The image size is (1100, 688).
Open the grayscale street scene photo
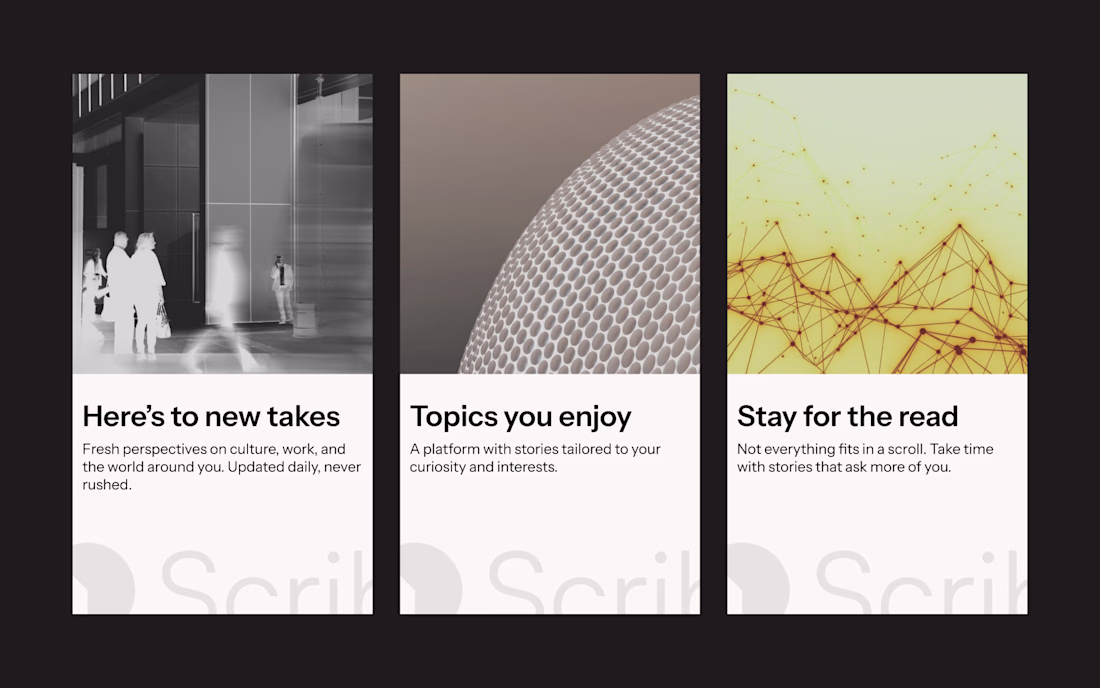[222, 224]
